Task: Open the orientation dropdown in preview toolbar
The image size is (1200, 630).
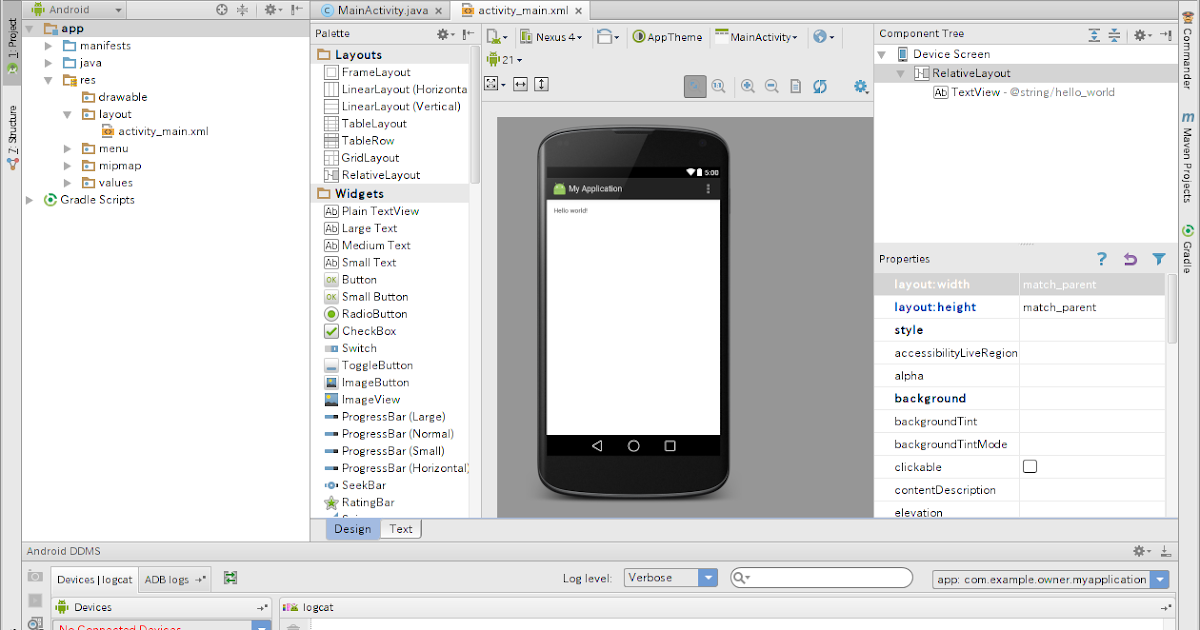Action: click(608, 37)
